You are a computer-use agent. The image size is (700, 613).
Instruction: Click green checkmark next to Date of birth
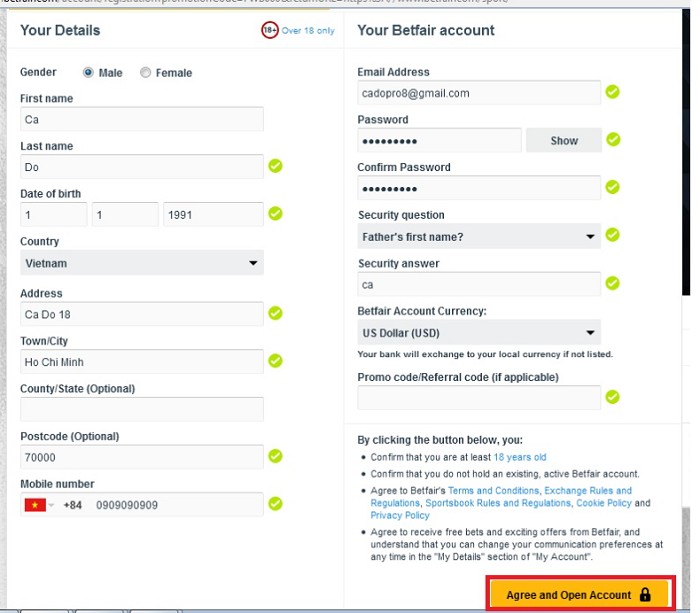tap(275, 214)
